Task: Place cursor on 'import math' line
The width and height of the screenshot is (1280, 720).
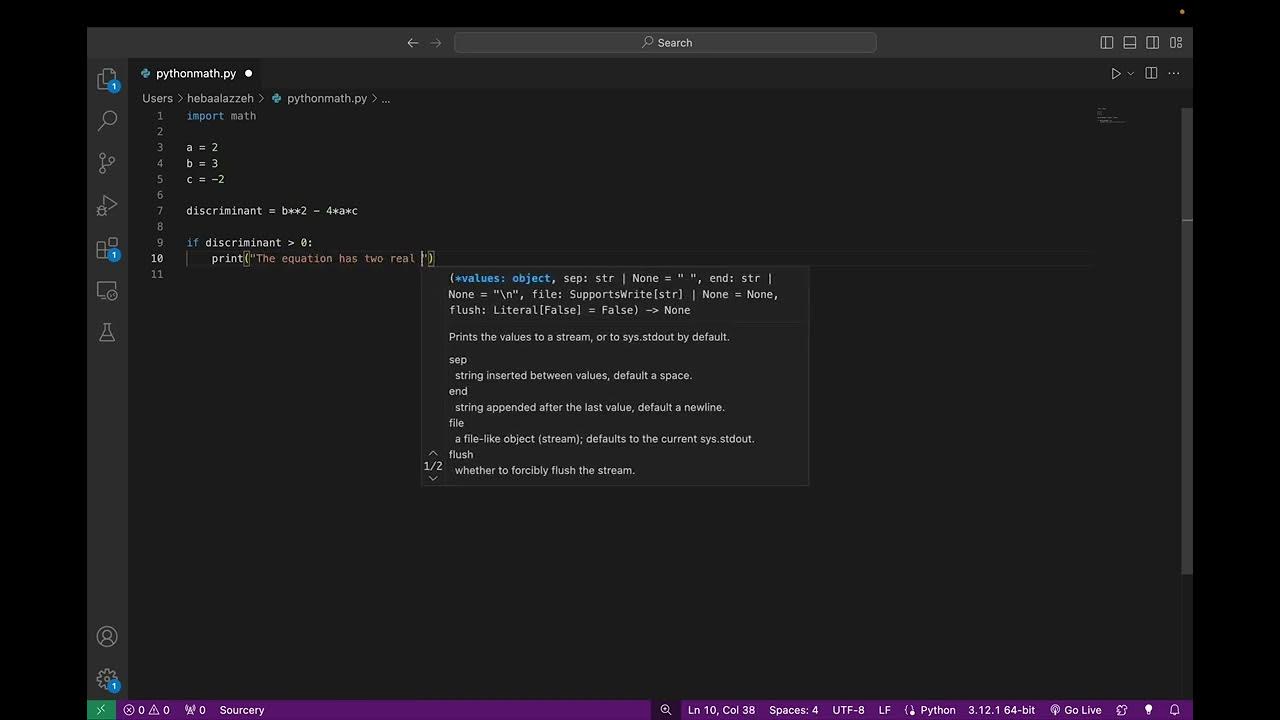Action: coord(221,116)
